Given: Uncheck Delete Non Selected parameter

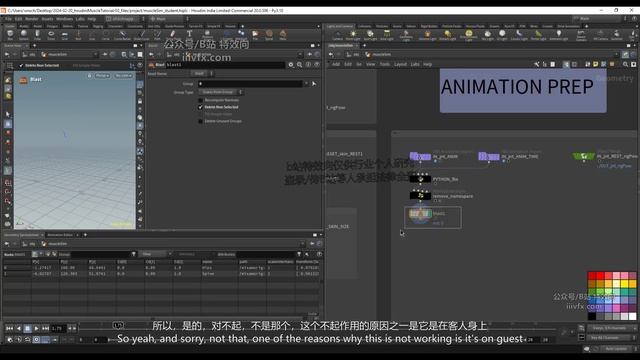Looking at the screenshot, I should (200, 107).
